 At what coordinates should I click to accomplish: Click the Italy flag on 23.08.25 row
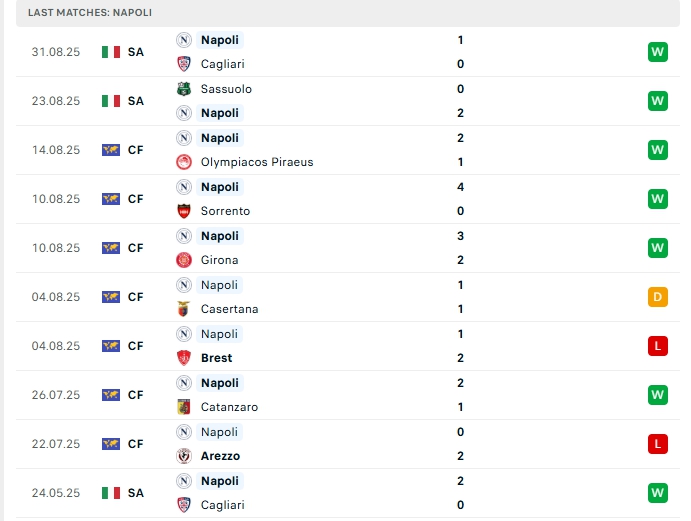point(111,101)
